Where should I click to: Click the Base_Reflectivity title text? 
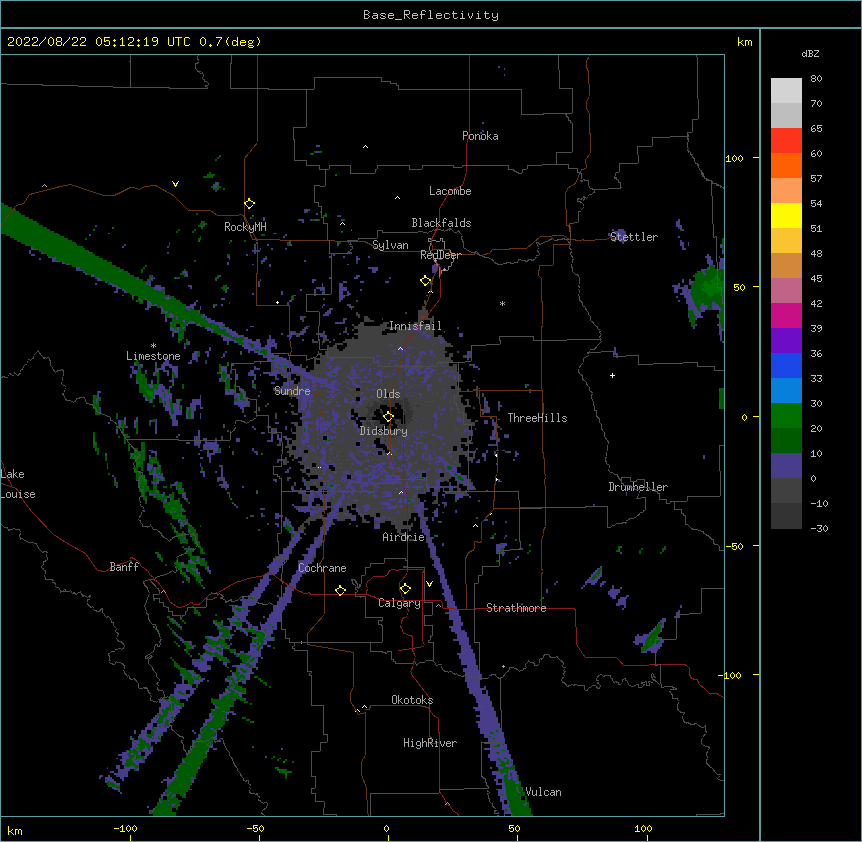(431, 15)
